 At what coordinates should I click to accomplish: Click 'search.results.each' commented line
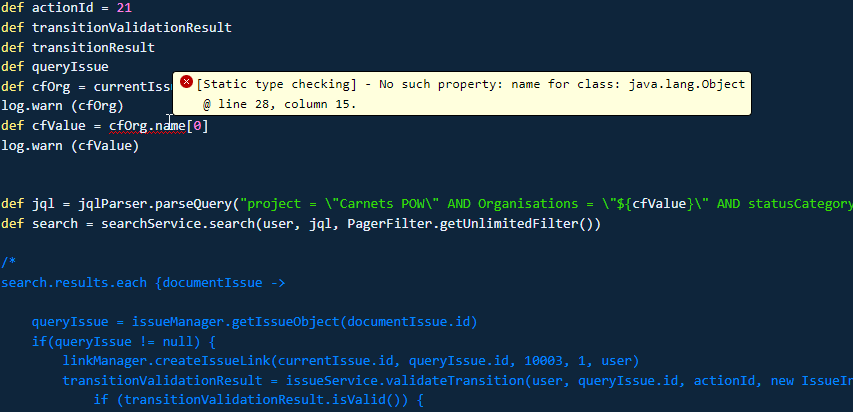tap(74, 283)
